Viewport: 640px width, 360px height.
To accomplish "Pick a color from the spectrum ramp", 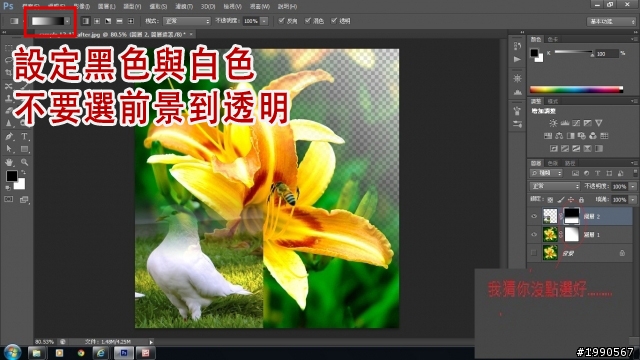I will (x=576, y=90).
